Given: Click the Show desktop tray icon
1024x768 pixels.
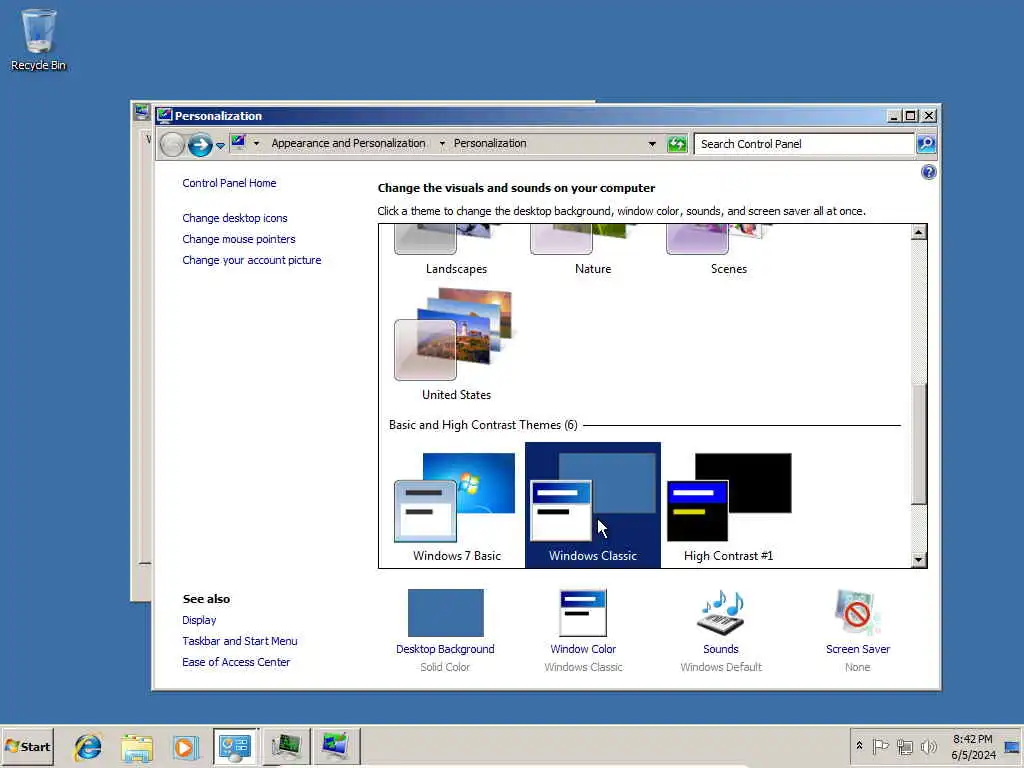Looking at the screenshot, I should pyautogui.click(x=1012, y=746).
